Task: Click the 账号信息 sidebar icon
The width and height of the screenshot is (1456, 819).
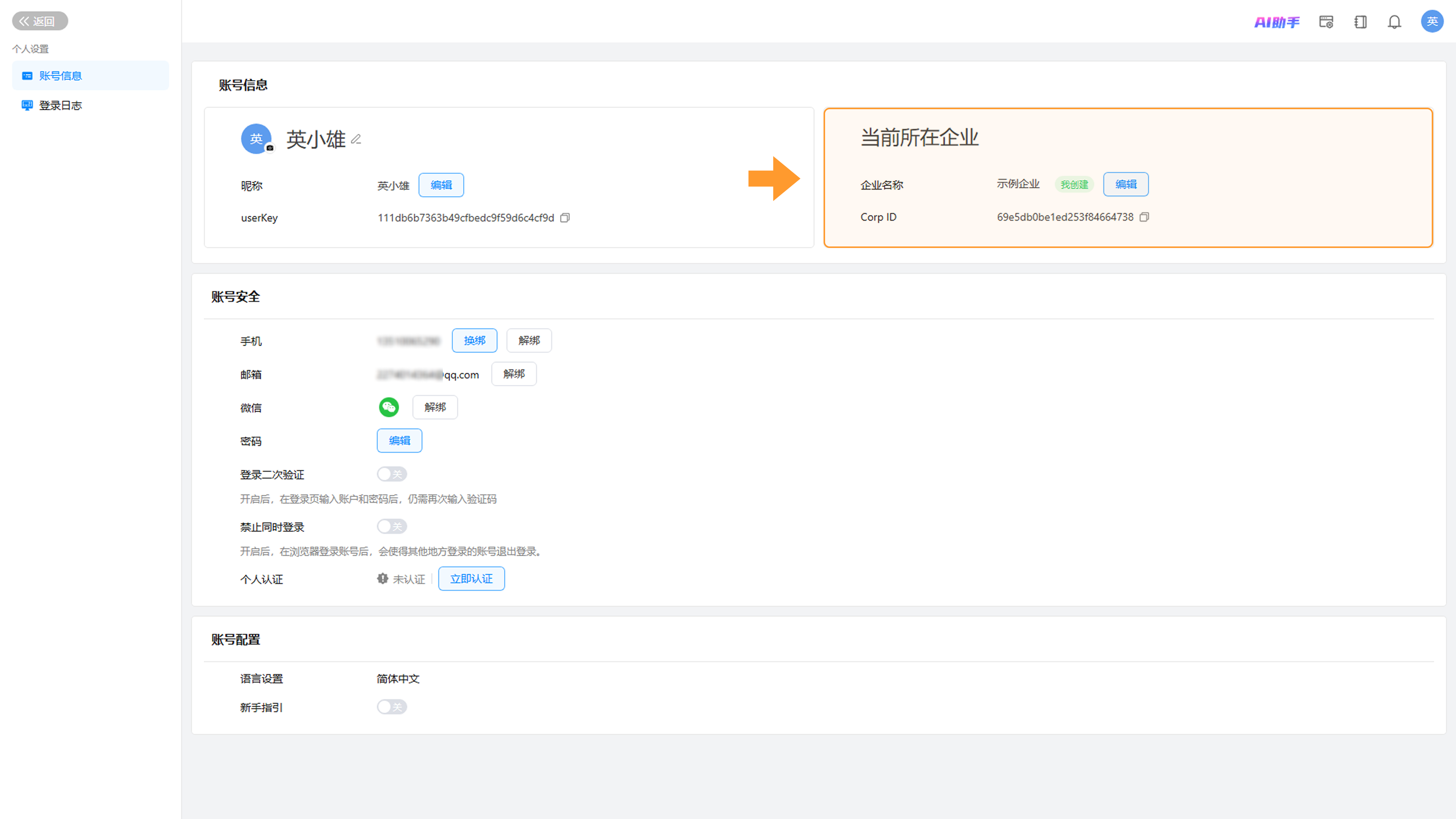Action: coord(27,76)
